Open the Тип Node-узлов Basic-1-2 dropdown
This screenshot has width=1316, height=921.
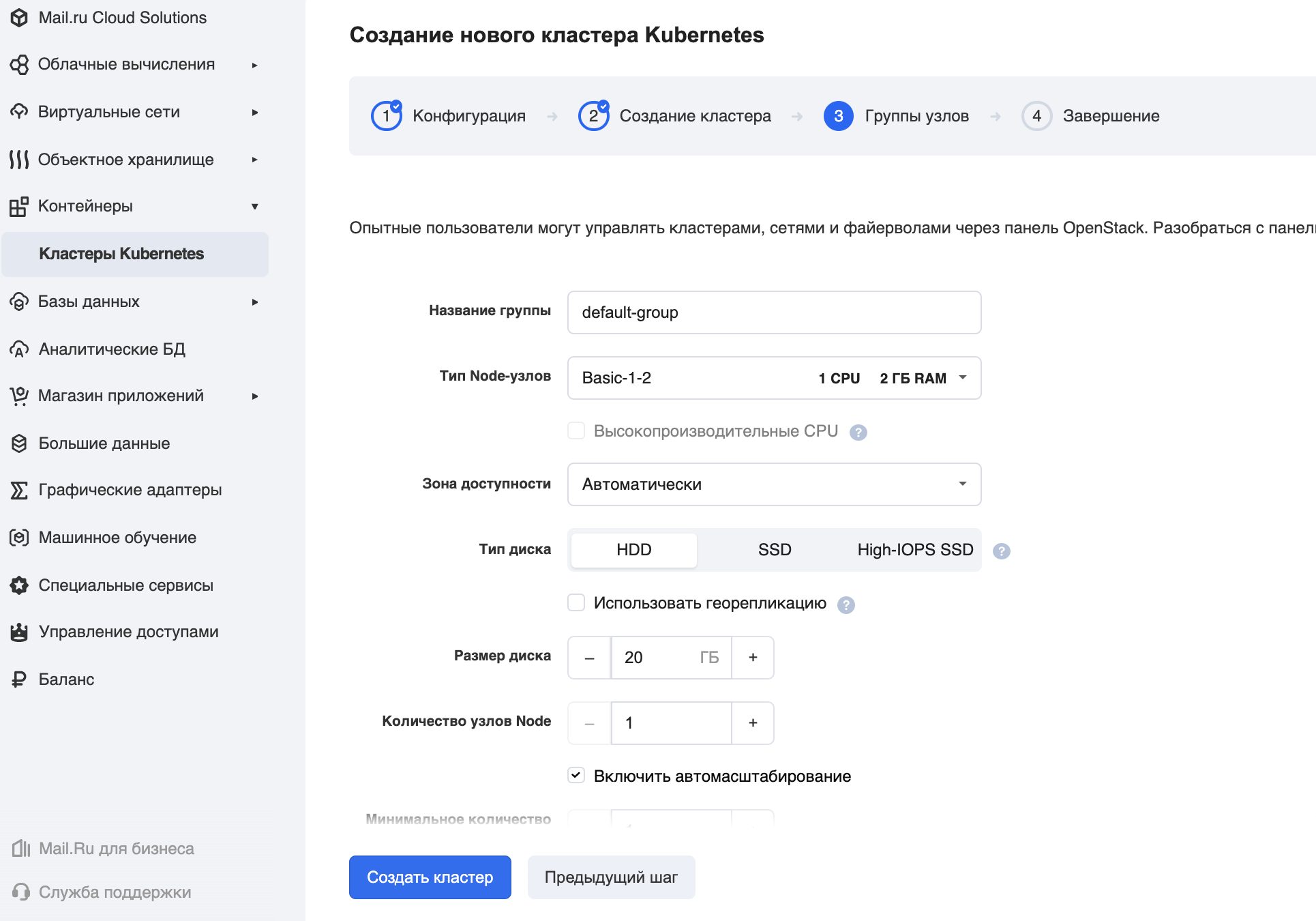pyautogui.click(x=774, y=378)
